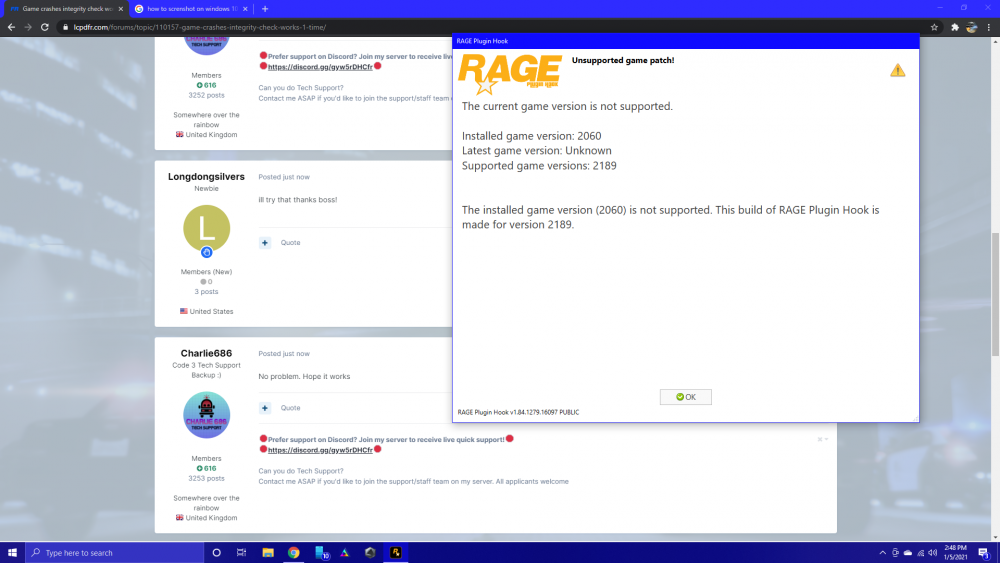Open network settings in the system tray
This screenshot has height=563, width=1000.
pyautogui.click(x=920, y=553)
